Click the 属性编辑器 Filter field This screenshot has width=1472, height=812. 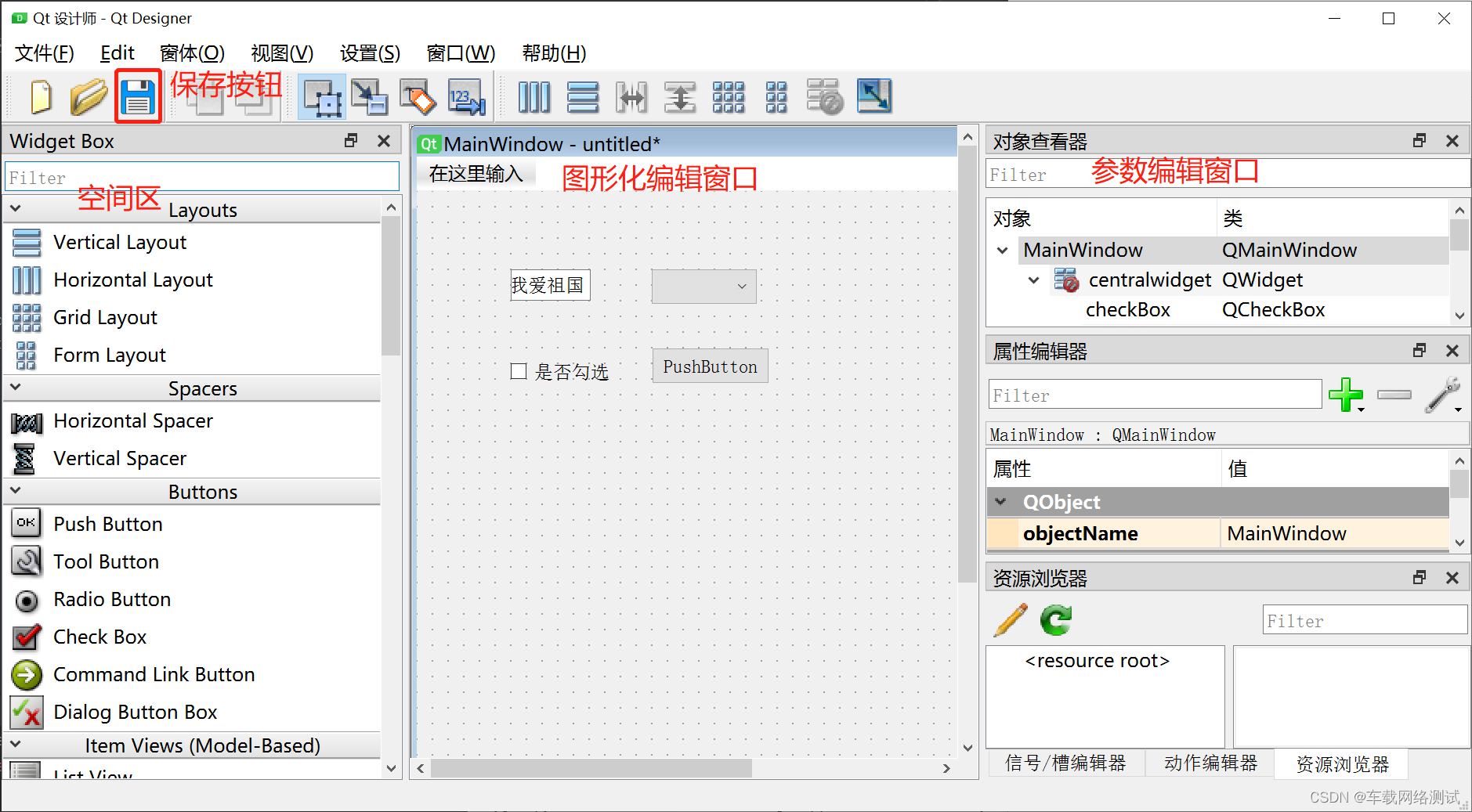(1155, 395)
